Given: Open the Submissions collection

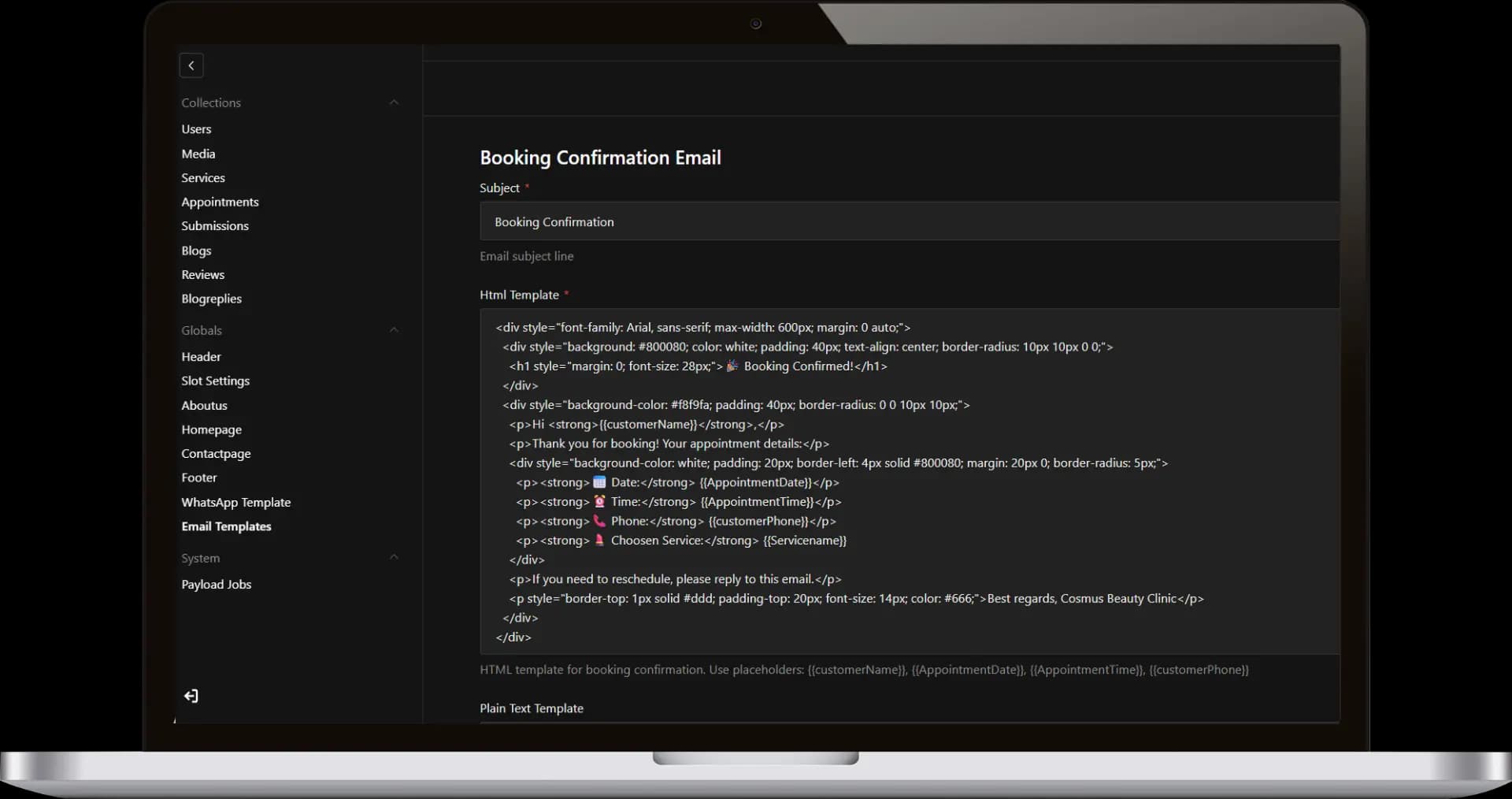Looking at the screenshot, I should point(215,226).
